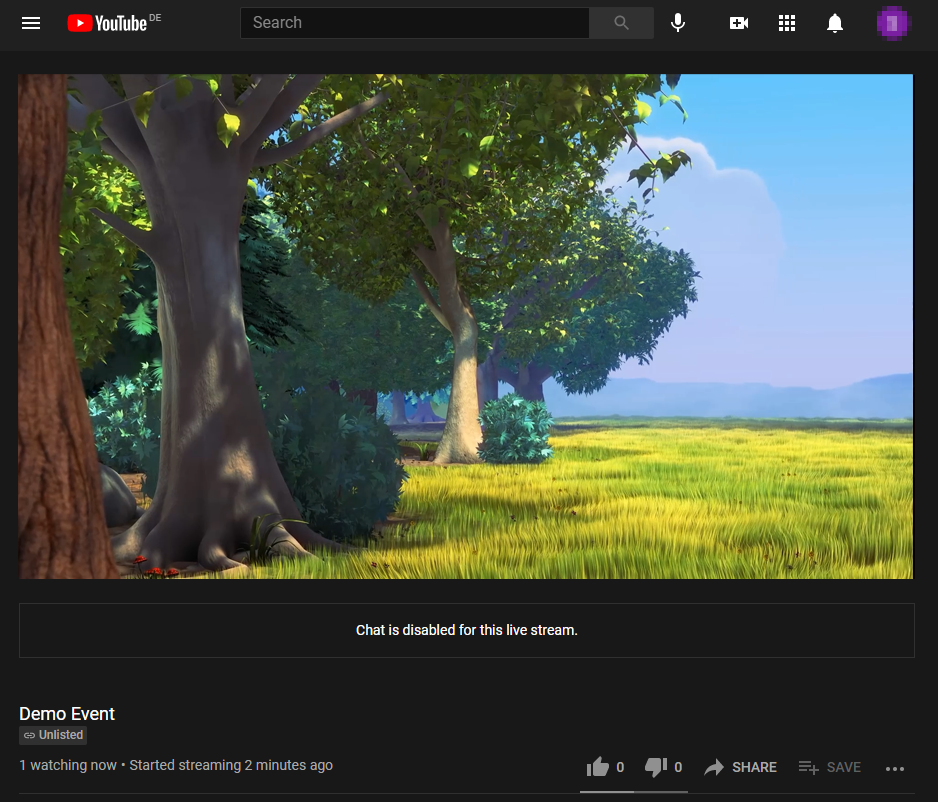
Task: Click the SAVE to playlist button
Action: tap(830, 767)
